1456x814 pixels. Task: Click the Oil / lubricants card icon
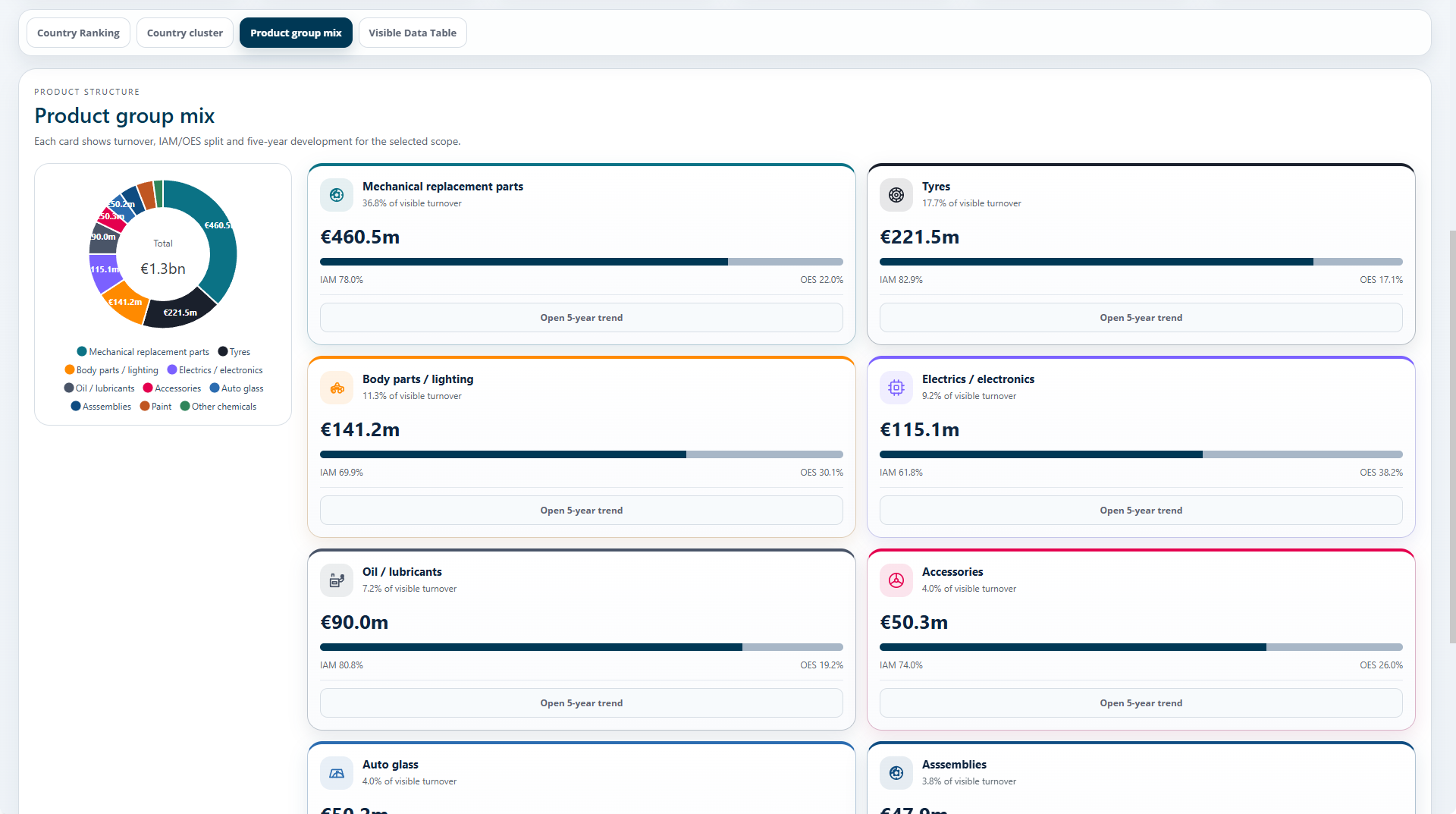coord(337,580)
